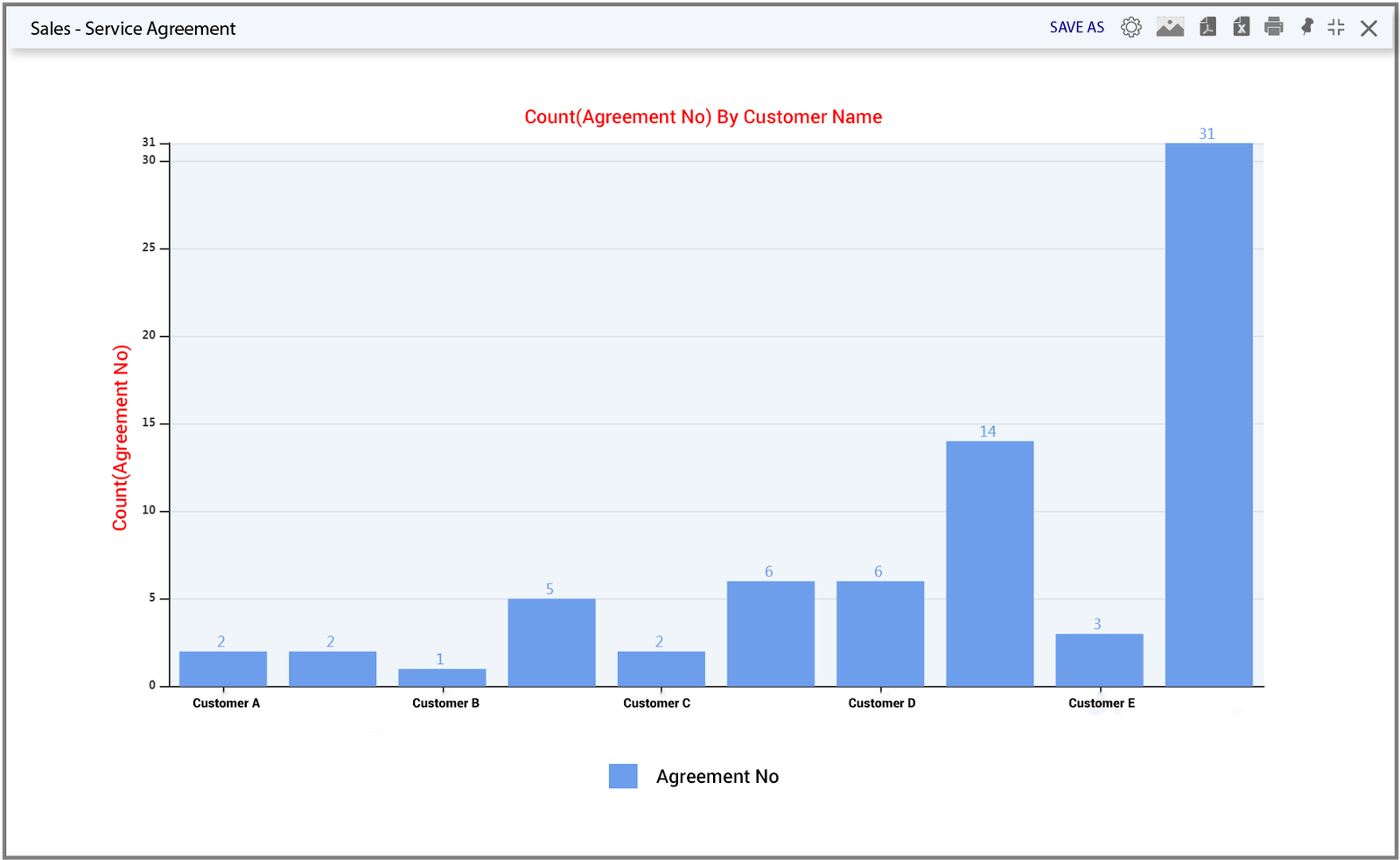This screenshot has height=860, width=1400.
Task: Toggle the Agreement No legend entry
Action: 717,776
